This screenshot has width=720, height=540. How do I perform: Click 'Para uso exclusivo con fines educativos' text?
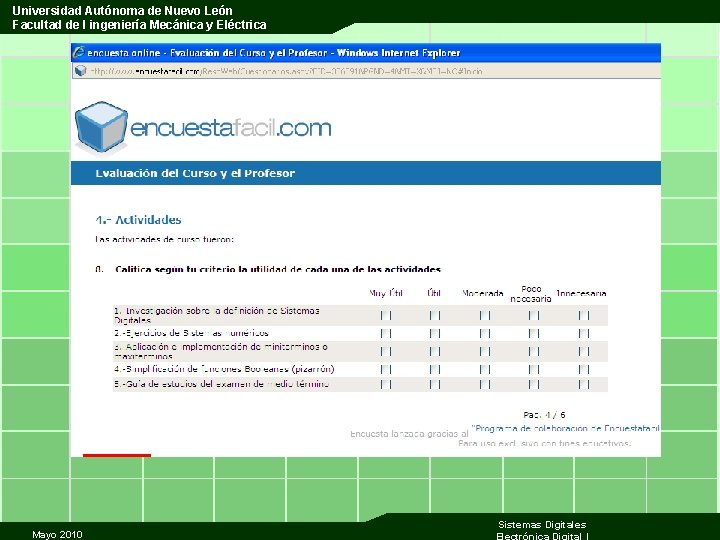[545, 444]
